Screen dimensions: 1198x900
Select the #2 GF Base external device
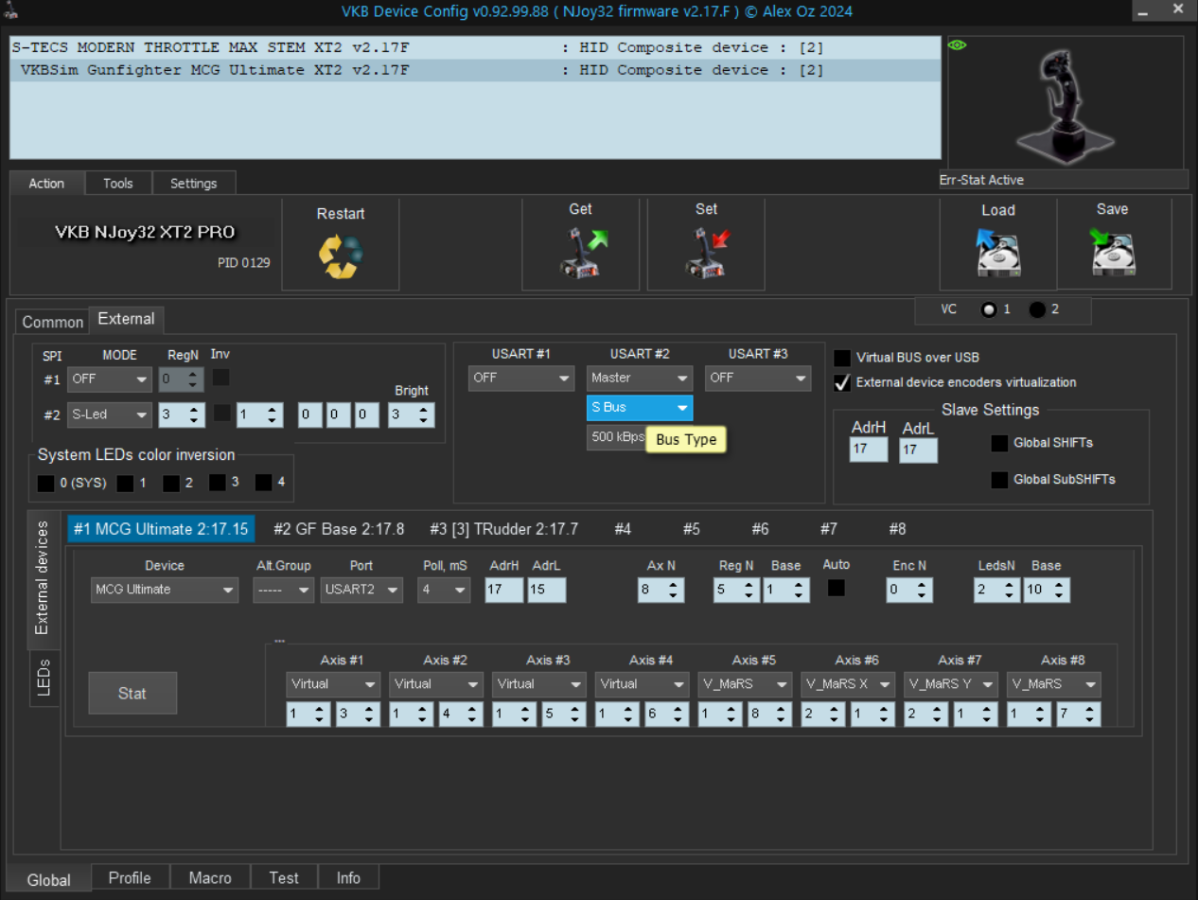click(338, 529)
